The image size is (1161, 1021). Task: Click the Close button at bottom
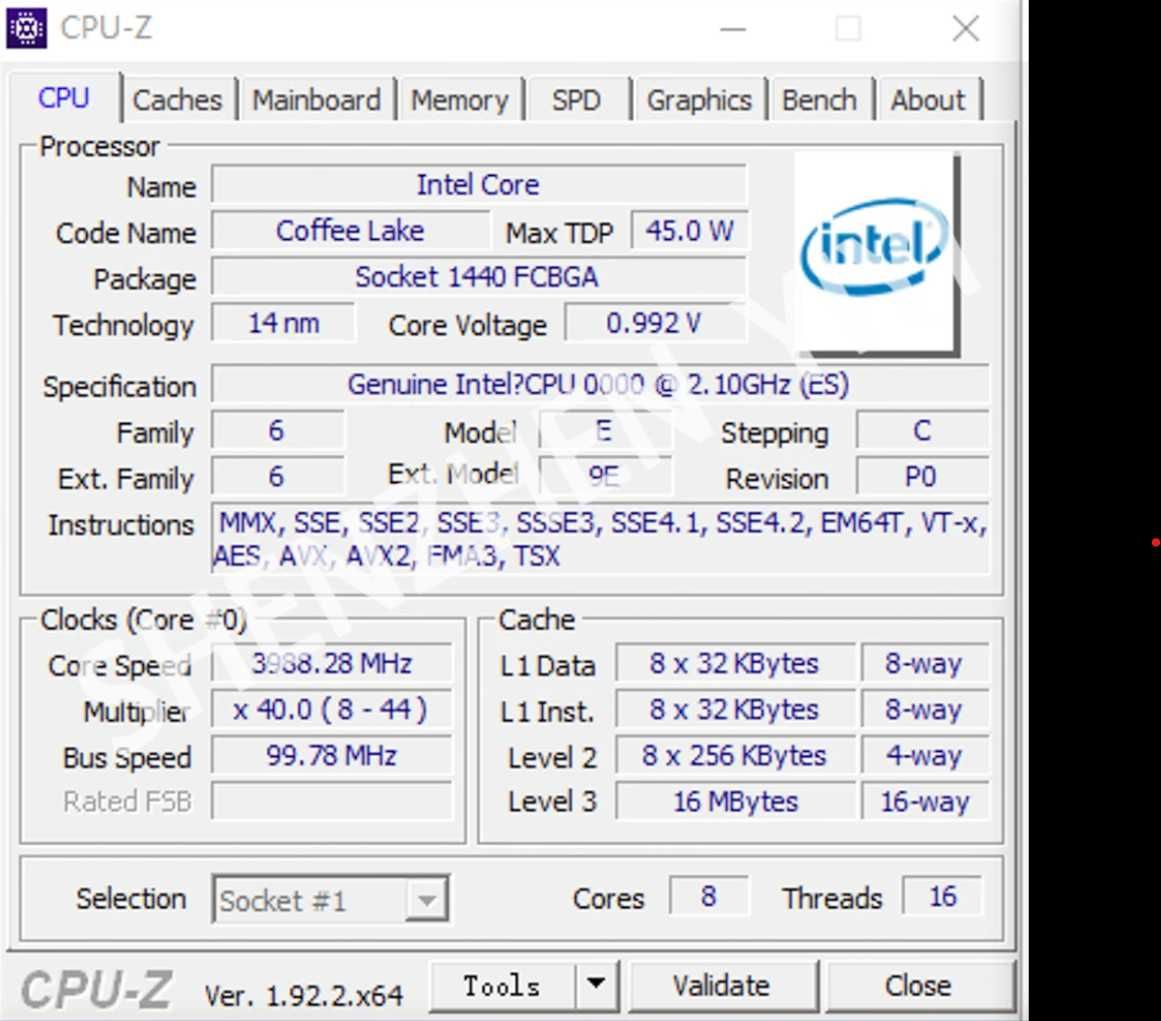pyautogui.click(x=918, y=985)
